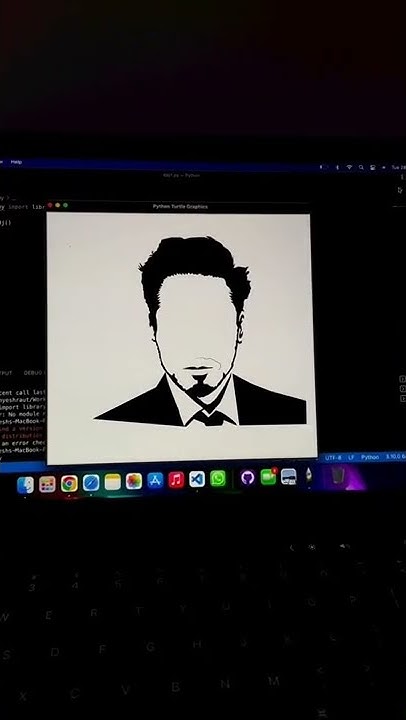This screenshot has width=406, height=720.
Task: Open the Wi-Fi menu bar icon
Action: 349,167
